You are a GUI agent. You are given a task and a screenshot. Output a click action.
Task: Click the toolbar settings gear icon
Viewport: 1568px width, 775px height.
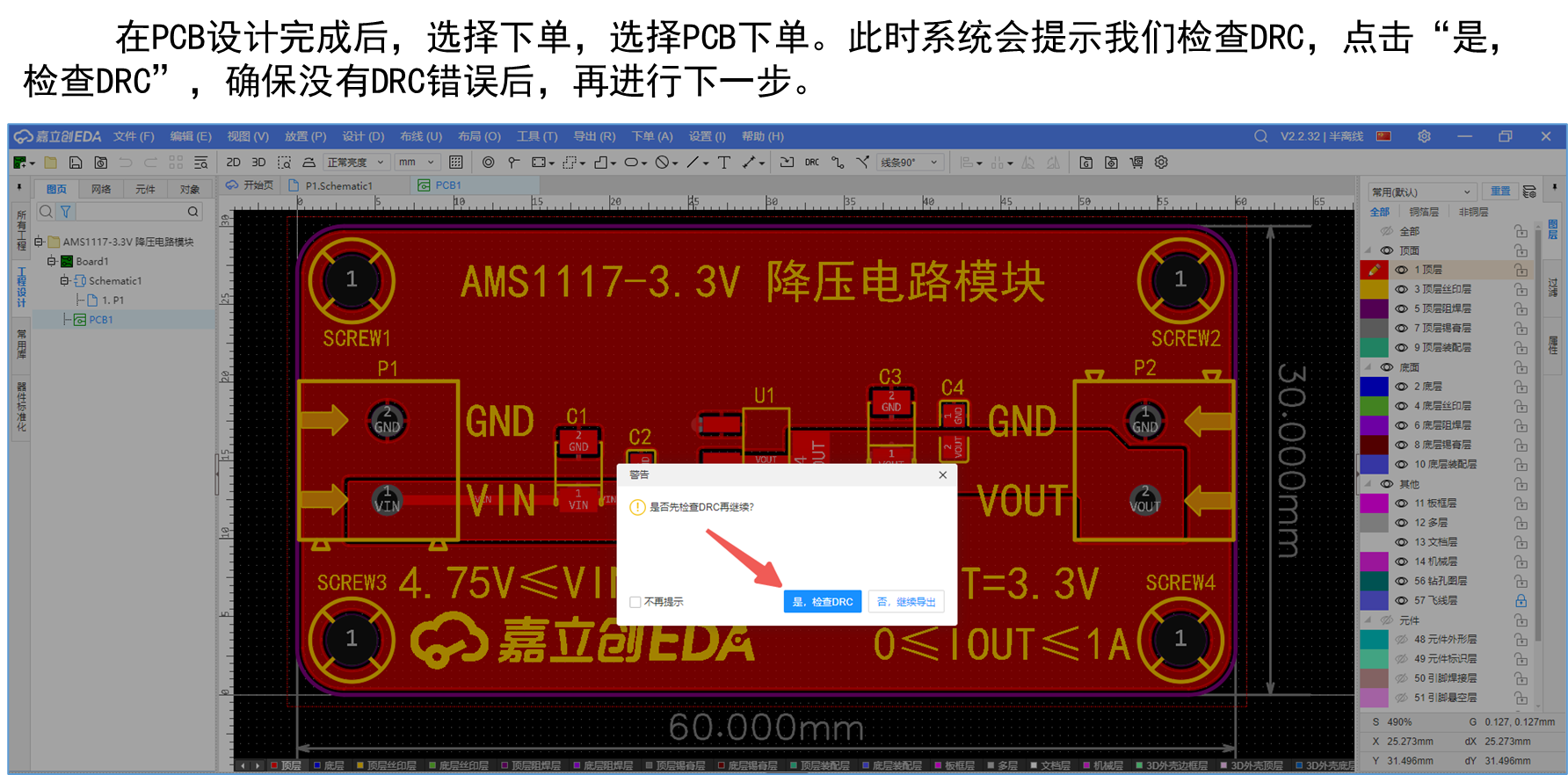[x=1161, y=163]
